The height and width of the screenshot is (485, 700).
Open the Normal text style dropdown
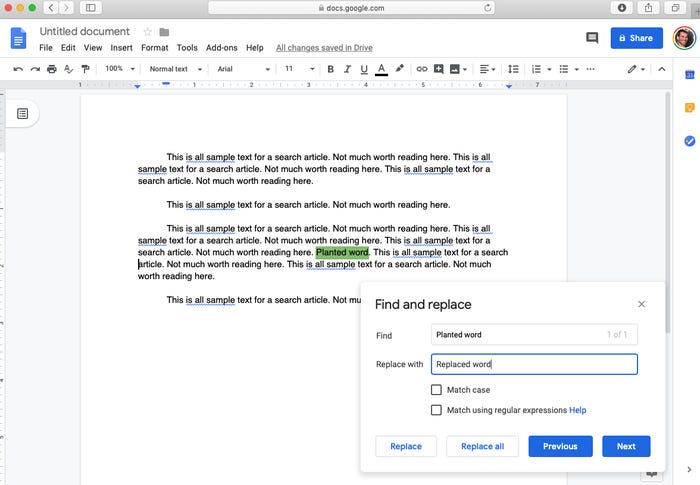point(175,69)
